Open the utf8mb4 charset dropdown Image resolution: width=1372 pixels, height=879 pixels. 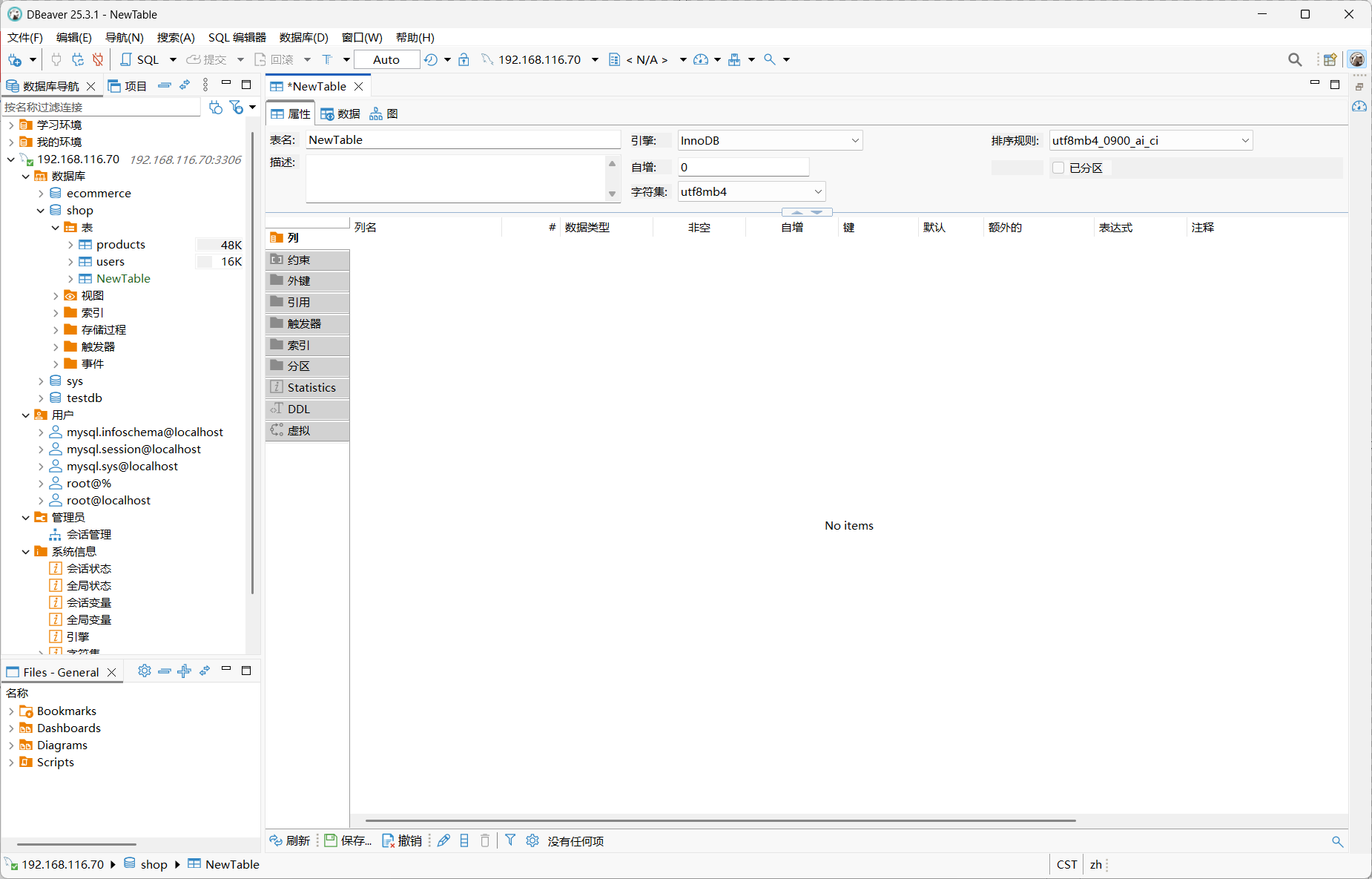[751, 191]
